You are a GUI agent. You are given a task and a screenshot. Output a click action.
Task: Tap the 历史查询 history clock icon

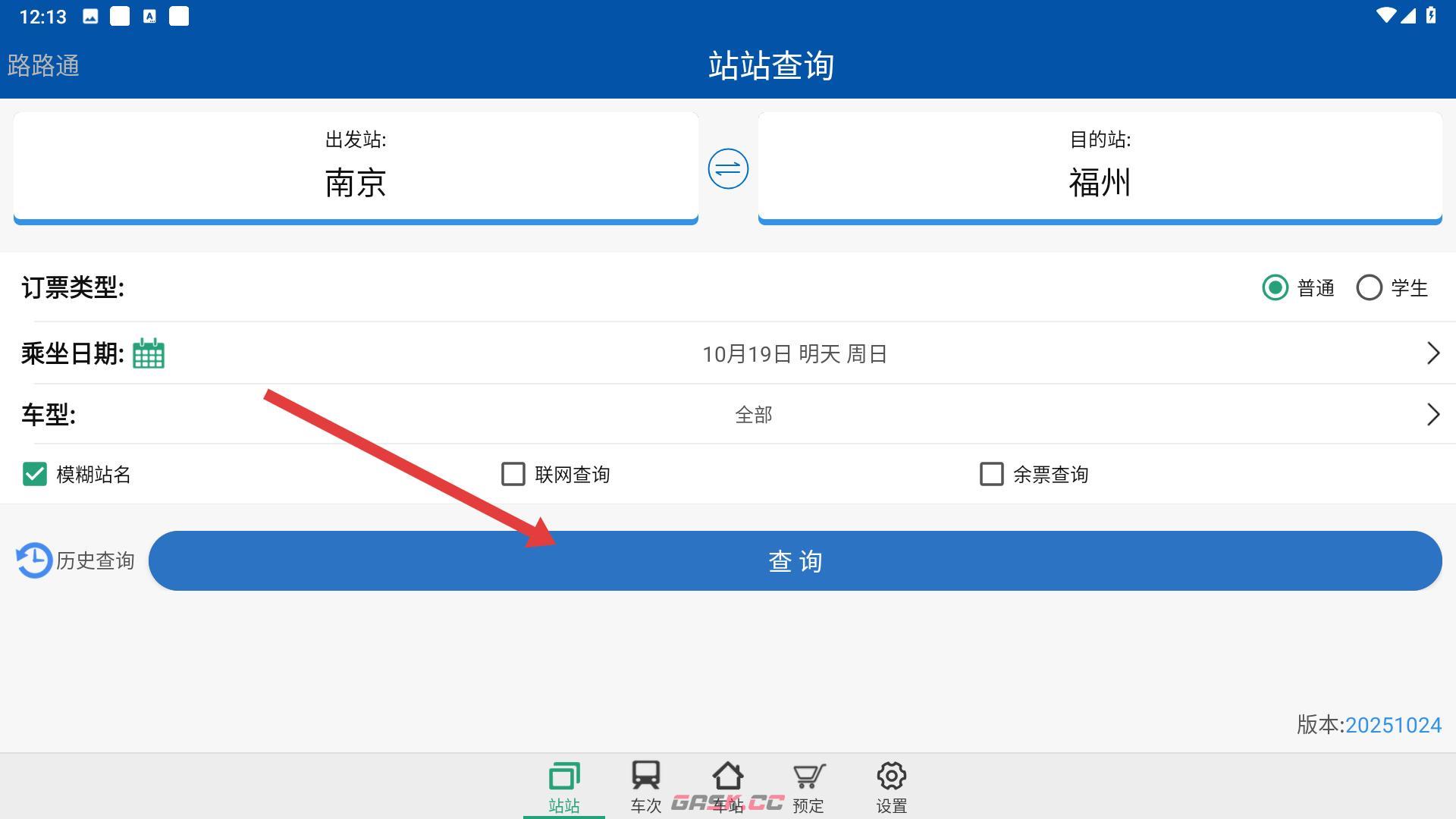pyautogui.click(x=32, y=560)
